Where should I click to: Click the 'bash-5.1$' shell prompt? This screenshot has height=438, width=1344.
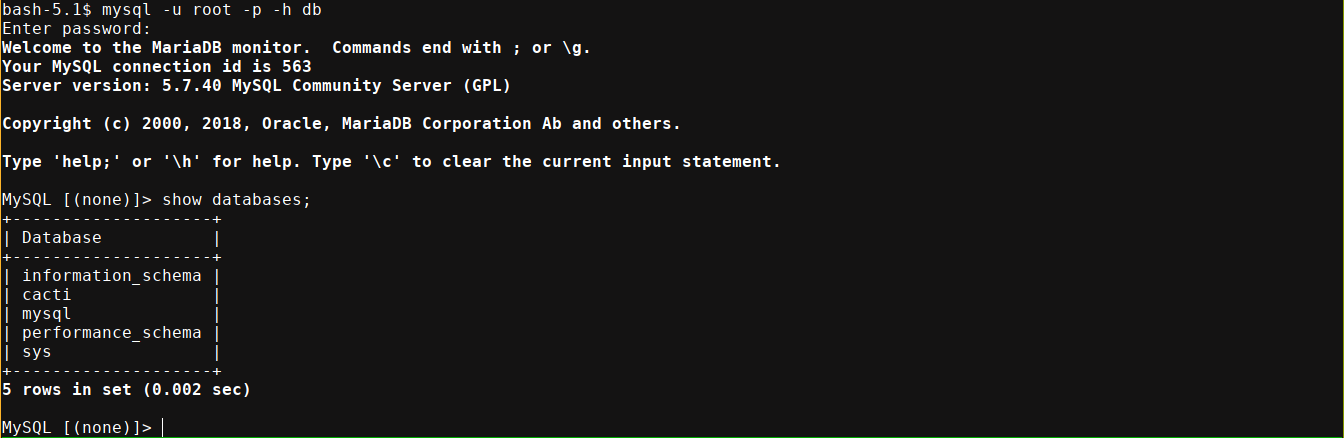point(46,10)
